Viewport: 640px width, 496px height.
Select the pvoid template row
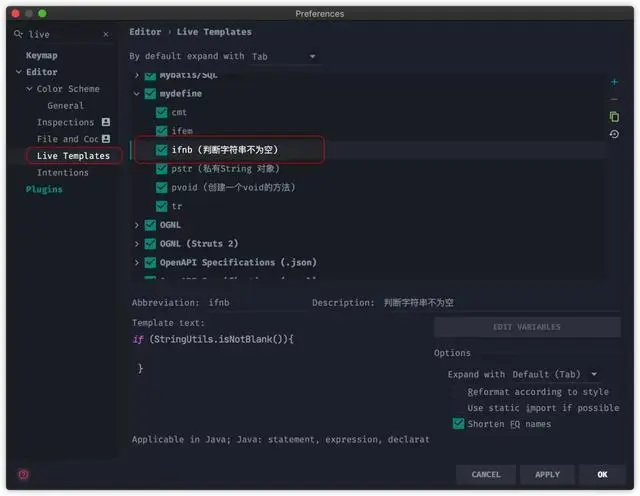click(367, 187)
